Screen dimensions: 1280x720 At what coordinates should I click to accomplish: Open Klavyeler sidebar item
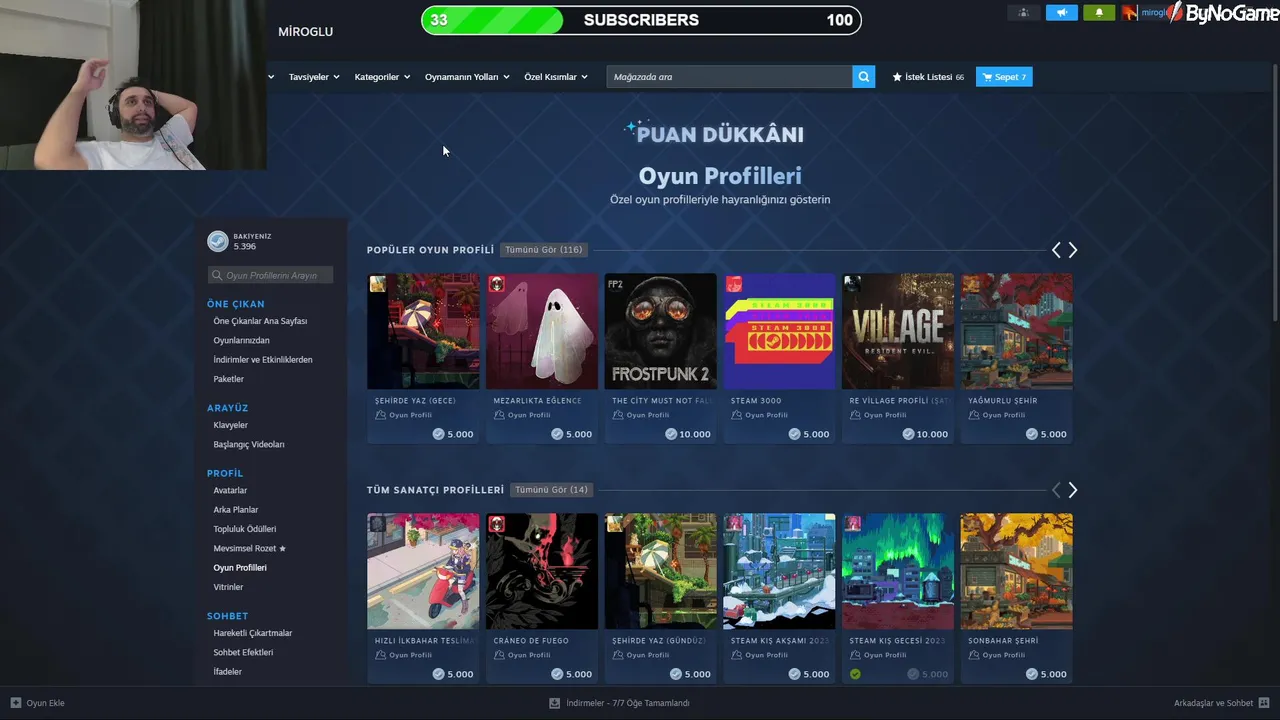point(230,425)
